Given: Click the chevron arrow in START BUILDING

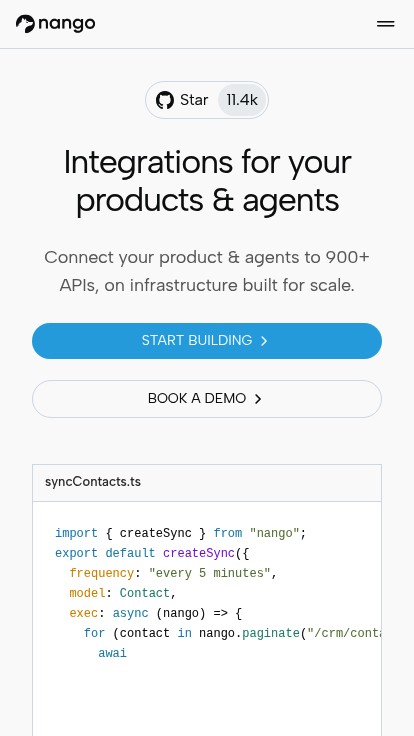Looking at the screenshot, I should coord(264,341).
